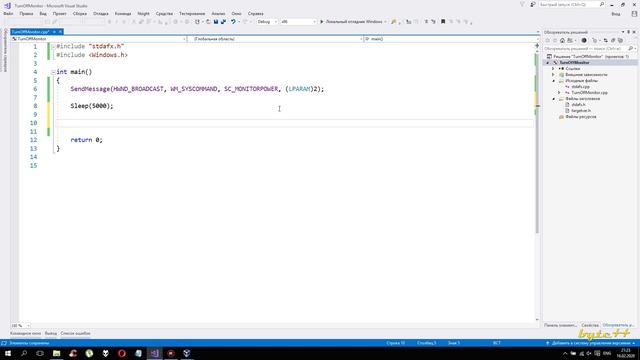The image size is (640, 360).
Task: Click the Save All toolbar icon
Action: [x=223, y=22]
